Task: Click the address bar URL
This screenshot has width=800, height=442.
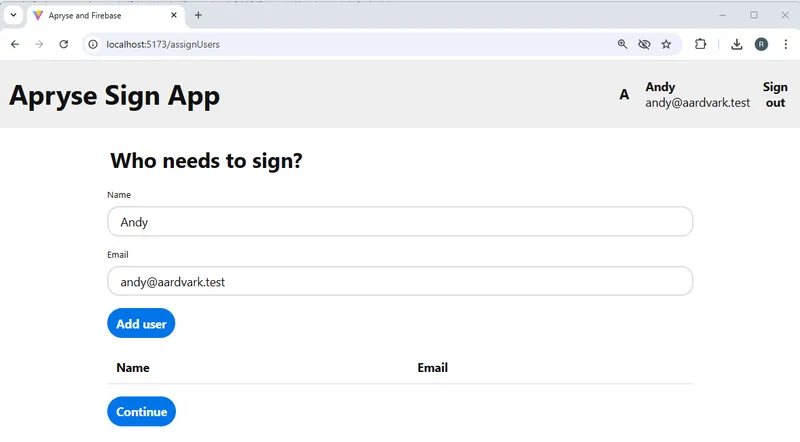Action: pyautogui.click(x=163, y=44)
